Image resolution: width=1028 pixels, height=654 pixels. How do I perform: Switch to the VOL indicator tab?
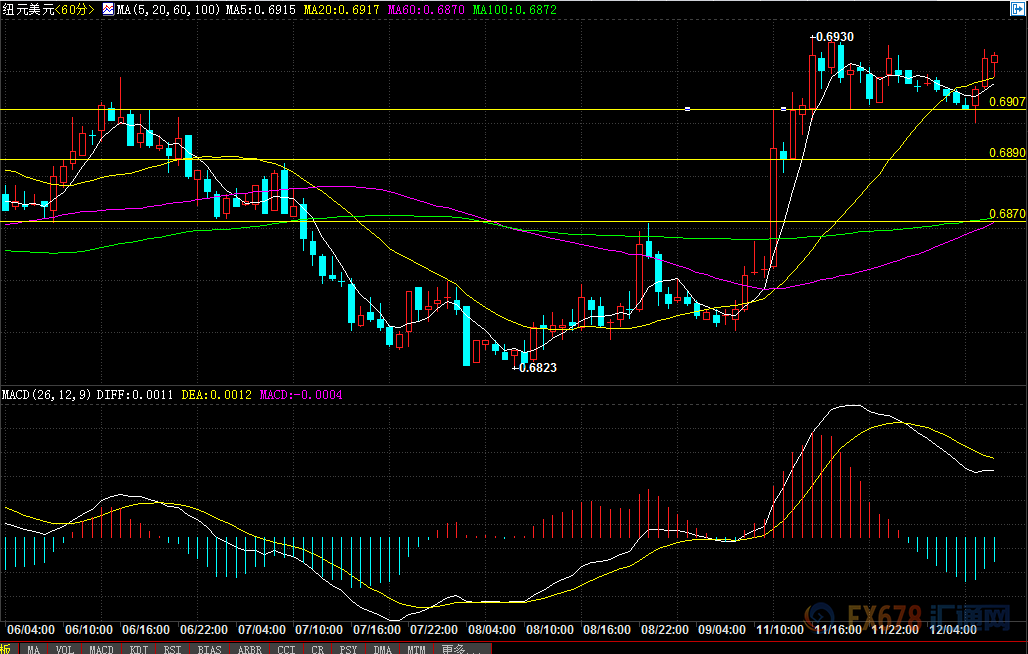click(64, 649)
